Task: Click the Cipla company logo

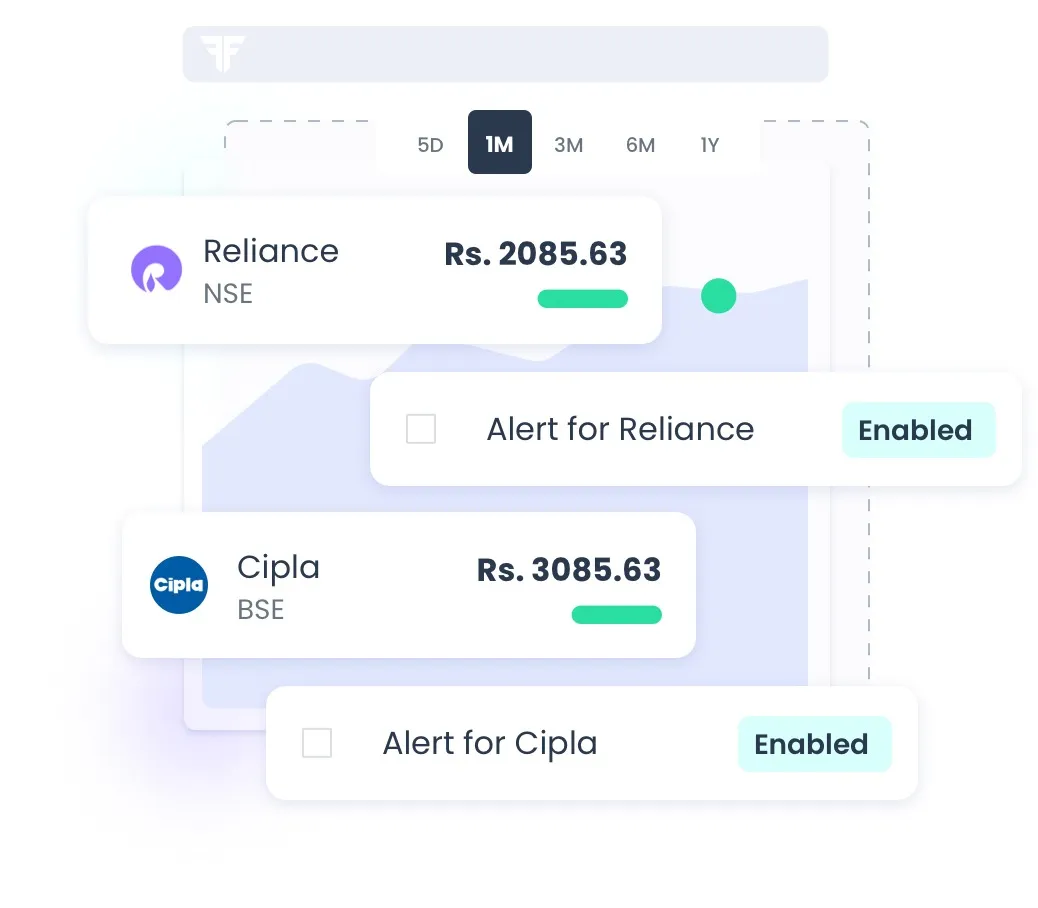Action: click(x=178, y=585)
